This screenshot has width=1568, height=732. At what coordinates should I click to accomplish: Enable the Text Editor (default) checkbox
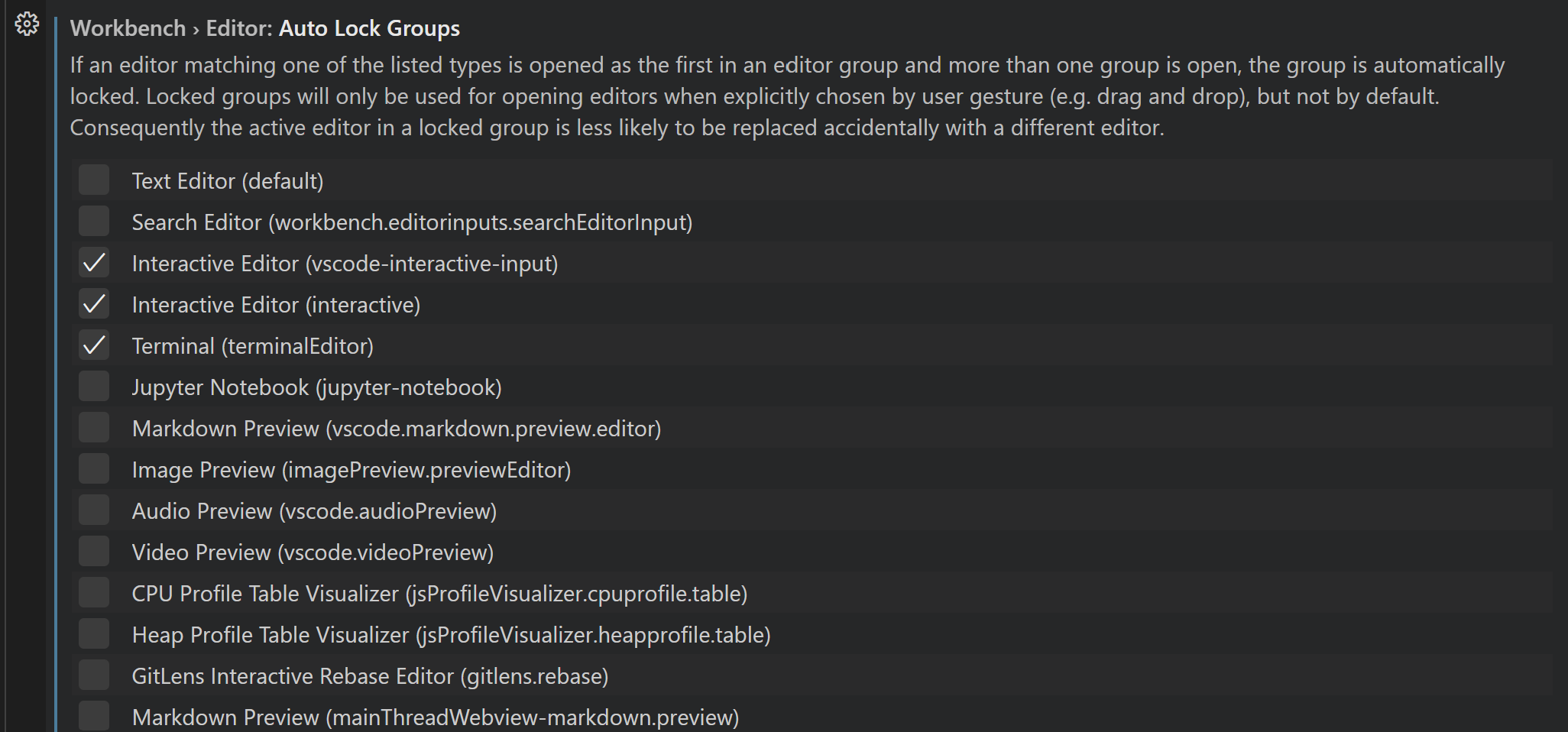point(93,180)
